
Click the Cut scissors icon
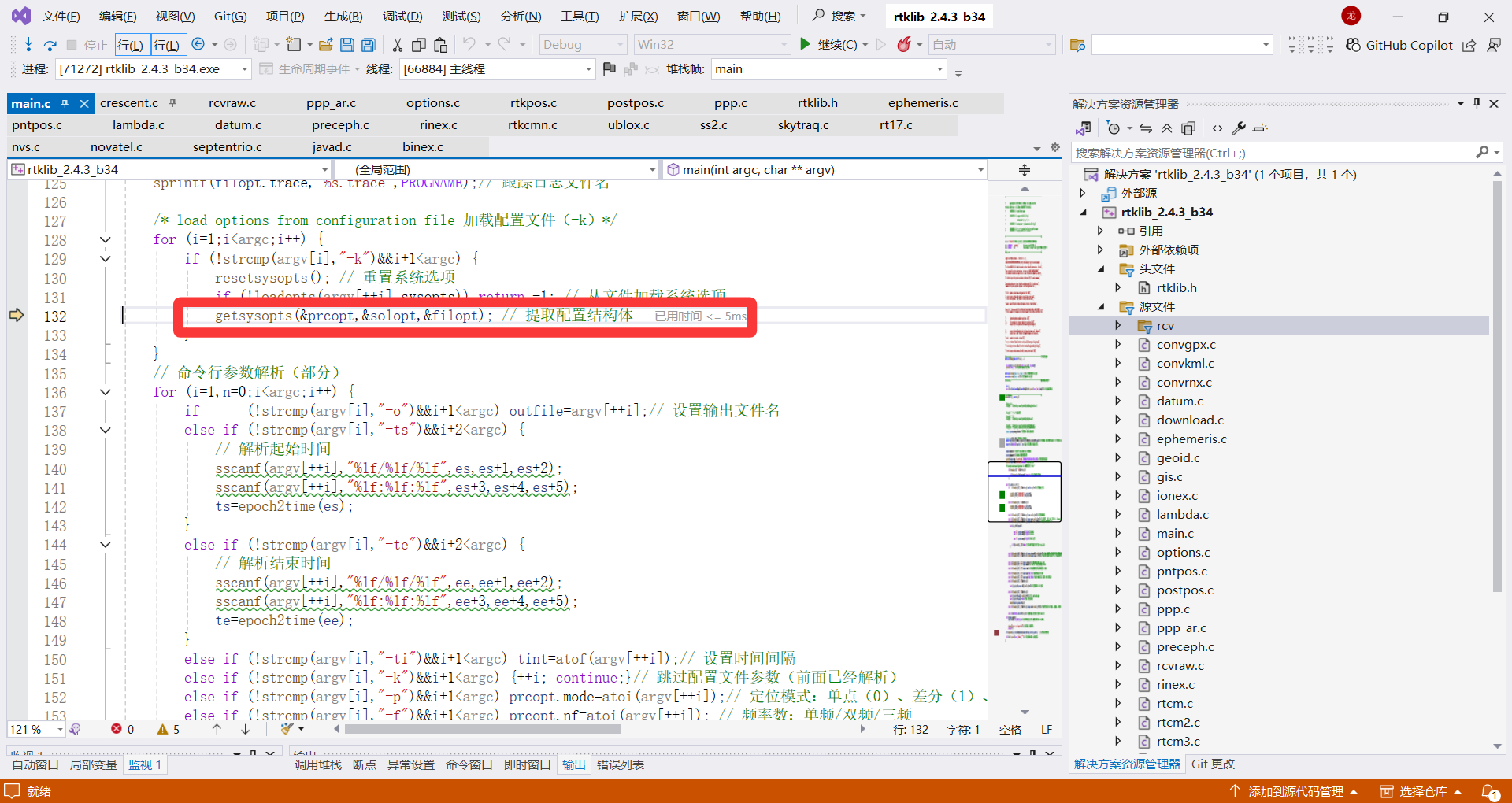(x=398, y=45)
